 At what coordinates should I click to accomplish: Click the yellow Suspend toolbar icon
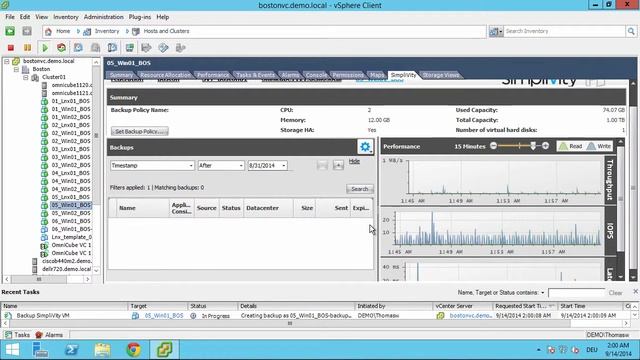[27, 48]
